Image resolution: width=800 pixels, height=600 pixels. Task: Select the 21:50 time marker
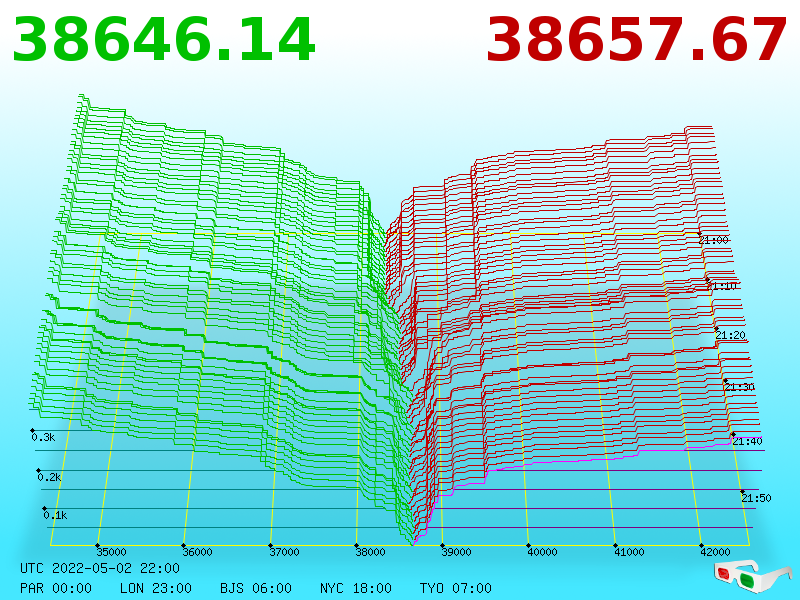point(756,498)
